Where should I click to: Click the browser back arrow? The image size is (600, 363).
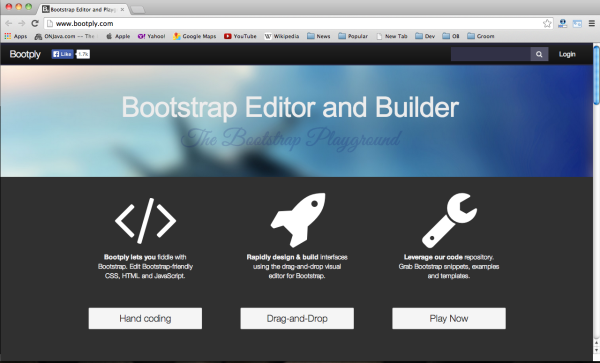coord(8,23)
